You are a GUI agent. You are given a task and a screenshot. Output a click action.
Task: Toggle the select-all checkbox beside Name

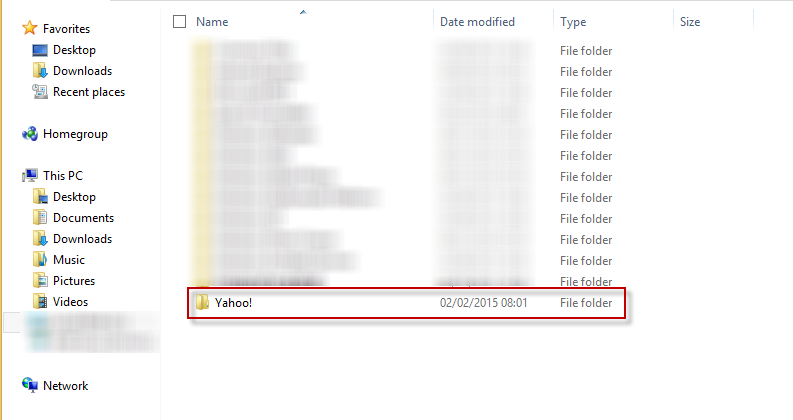point(180,21)
